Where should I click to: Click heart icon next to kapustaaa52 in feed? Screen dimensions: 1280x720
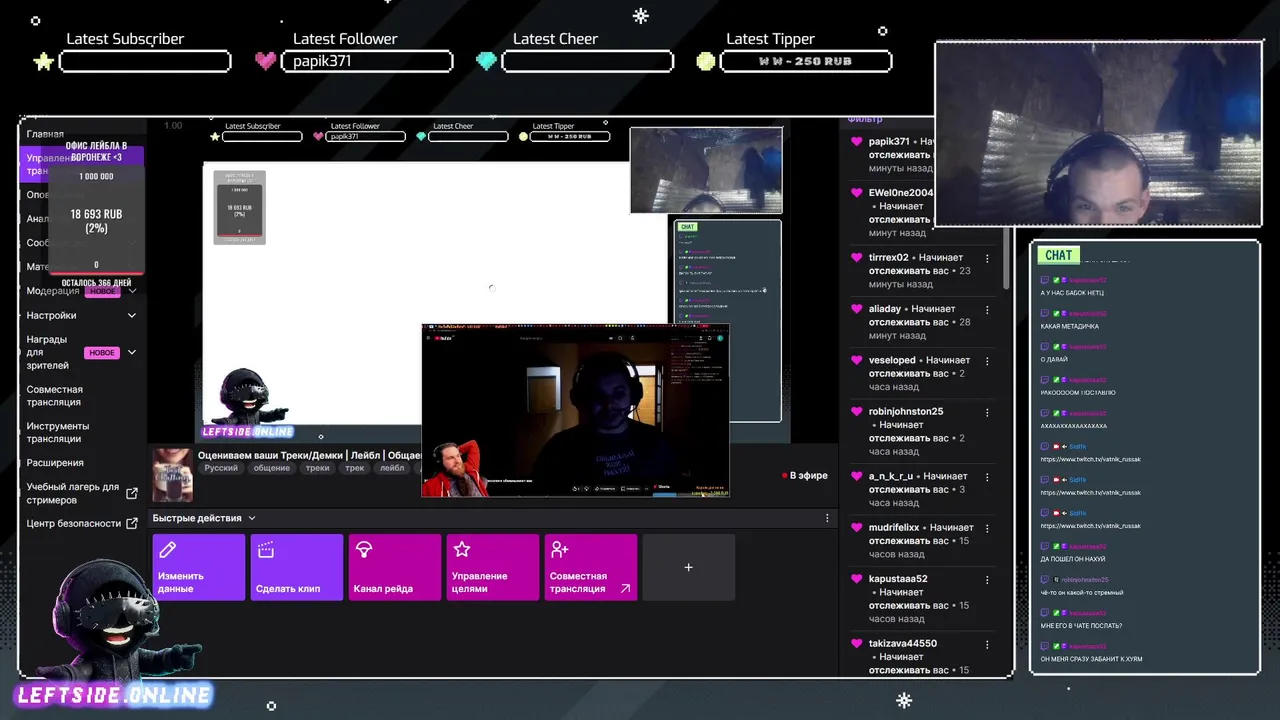pyautogui.click(x=856, y=579)
